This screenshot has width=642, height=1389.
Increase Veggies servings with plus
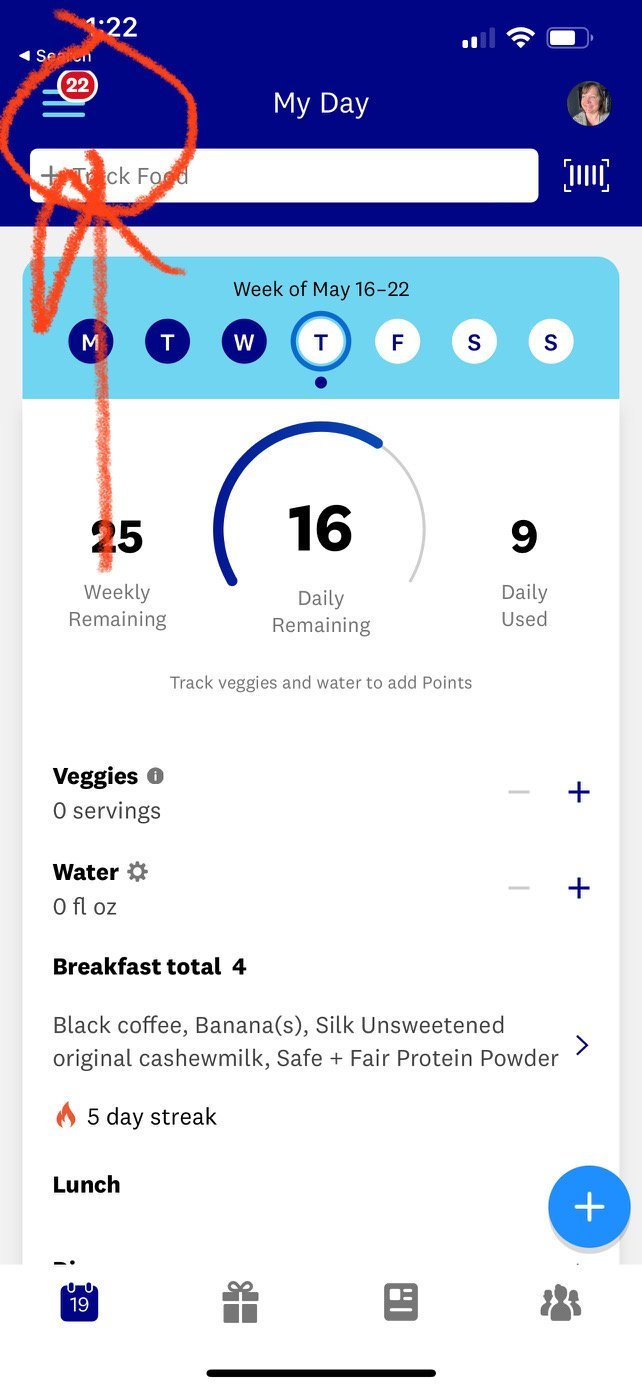point(578,791)
